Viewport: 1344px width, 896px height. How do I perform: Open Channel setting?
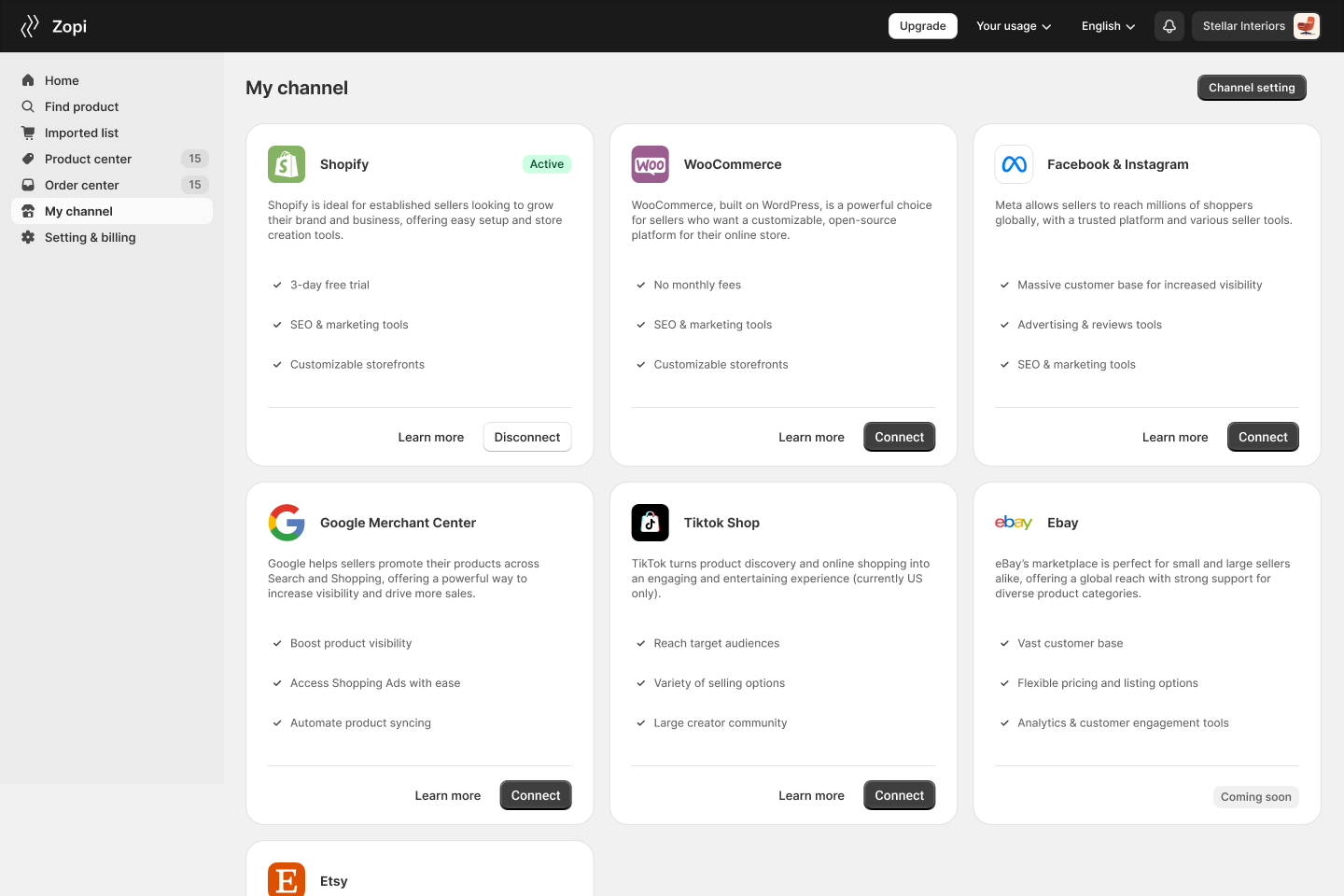pos(1252,88)
